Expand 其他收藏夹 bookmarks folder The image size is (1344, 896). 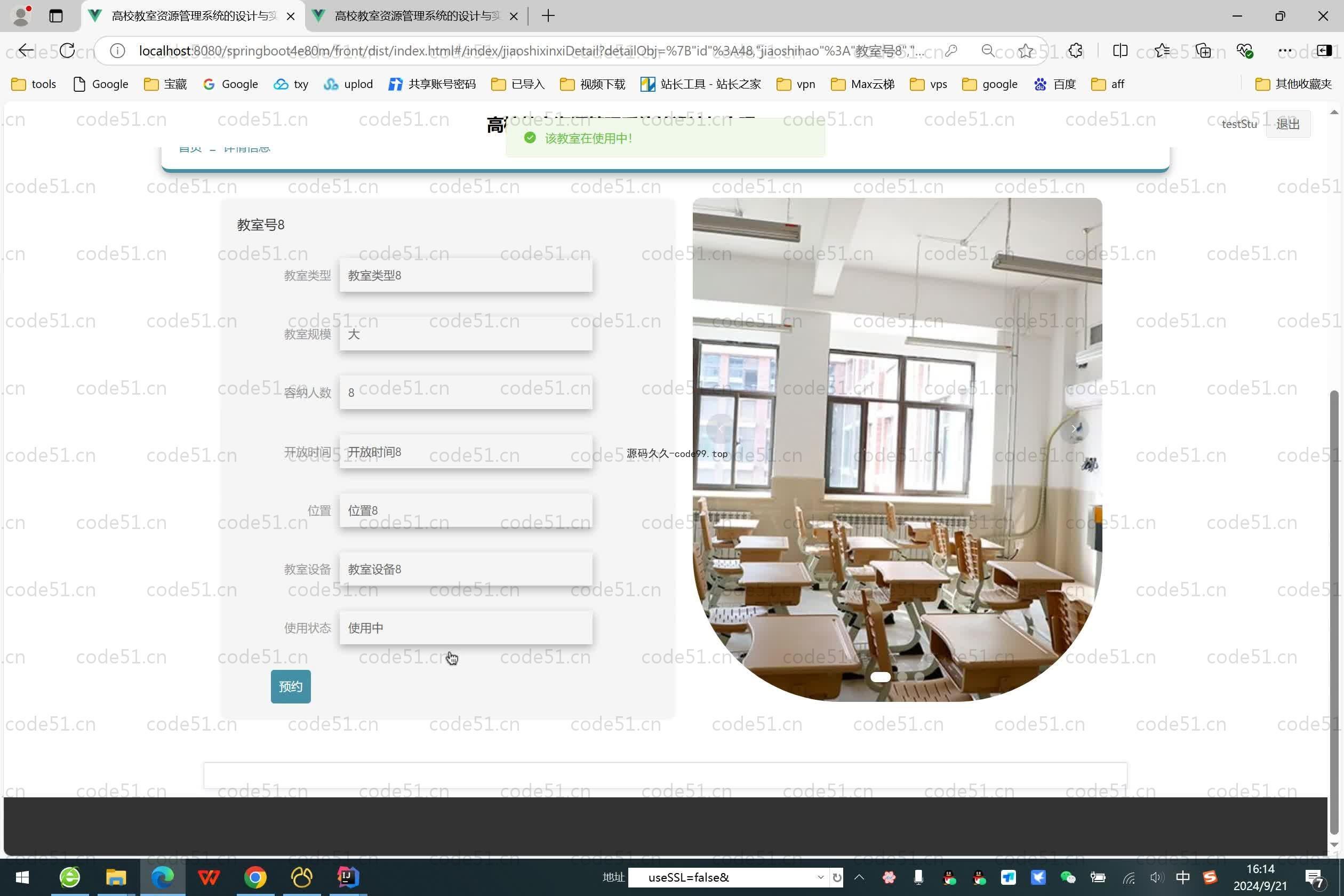click(1294, 84)
